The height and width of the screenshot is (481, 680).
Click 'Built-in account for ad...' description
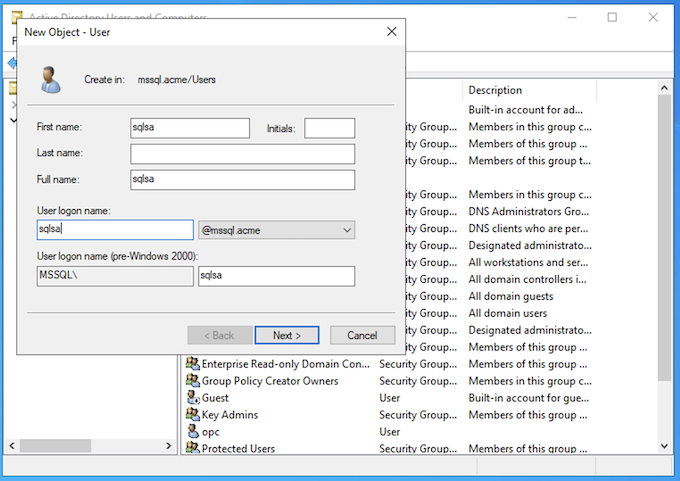point(525,110)
